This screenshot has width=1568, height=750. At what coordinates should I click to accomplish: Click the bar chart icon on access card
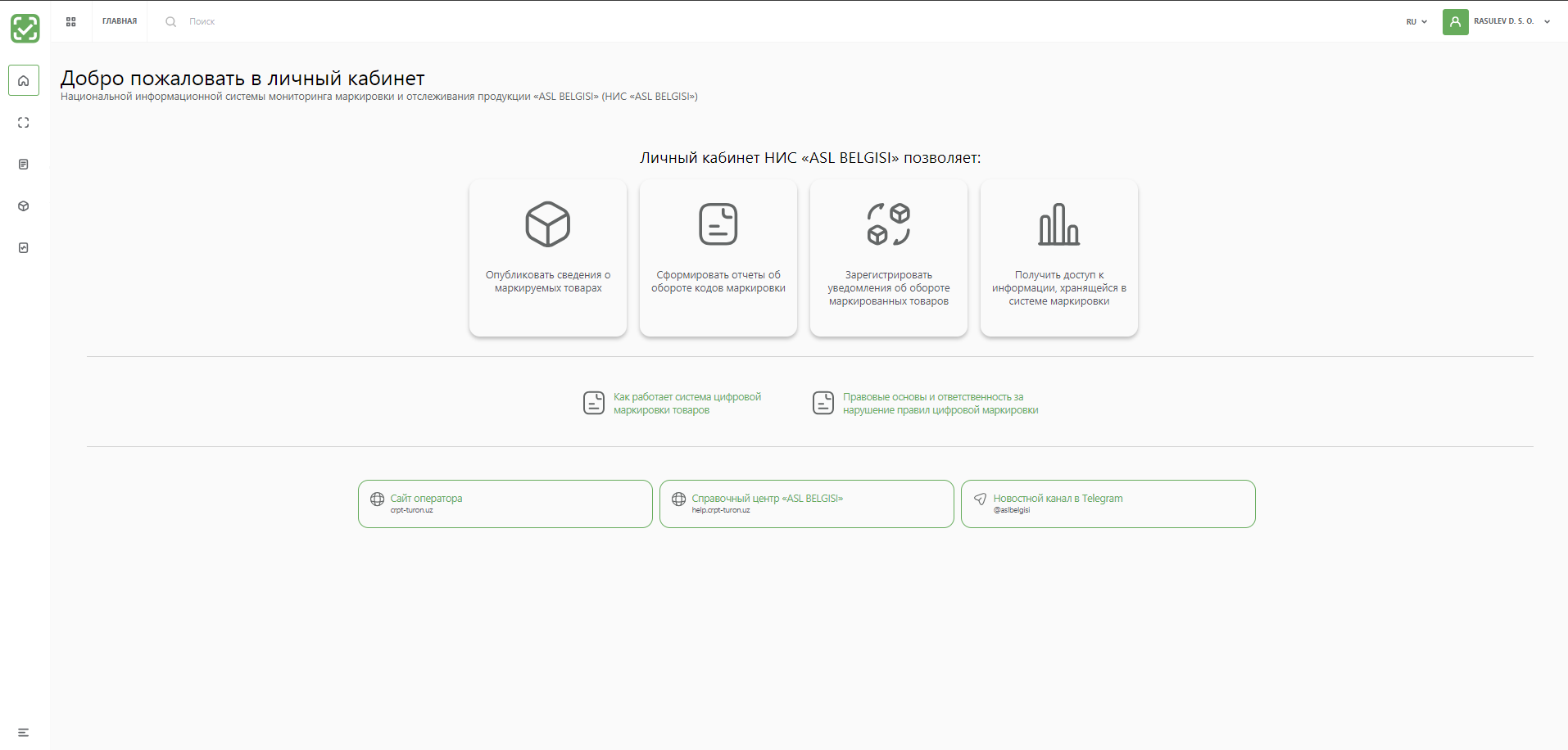[x=1059, y=224]
